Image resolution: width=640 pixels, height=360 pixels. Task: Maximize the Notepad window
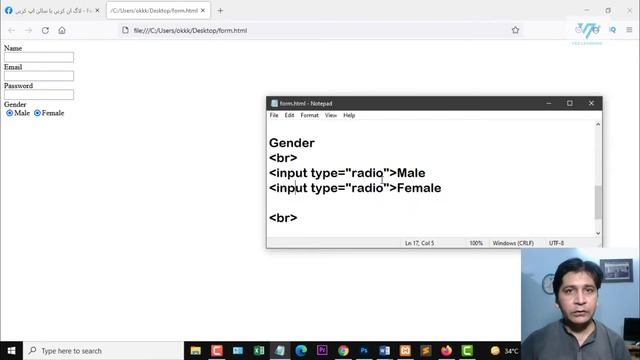tap(570, 103)
